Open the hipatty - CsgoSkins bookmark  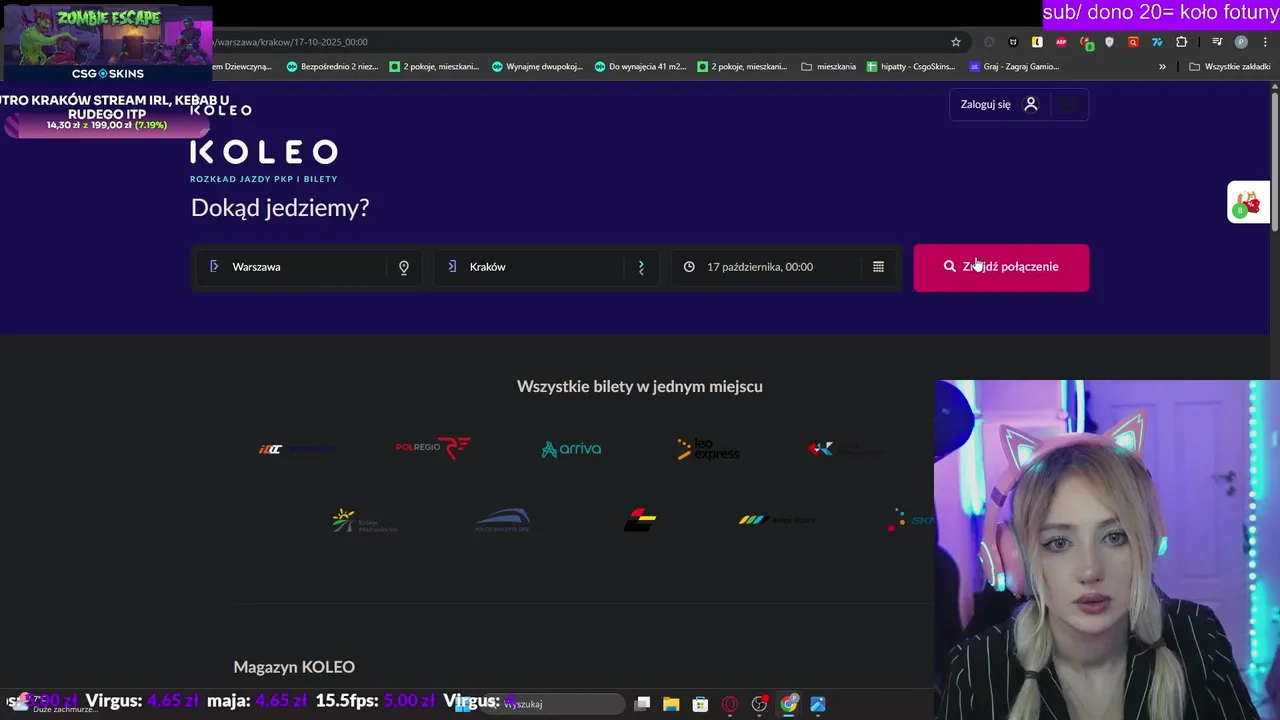(911, 67)
